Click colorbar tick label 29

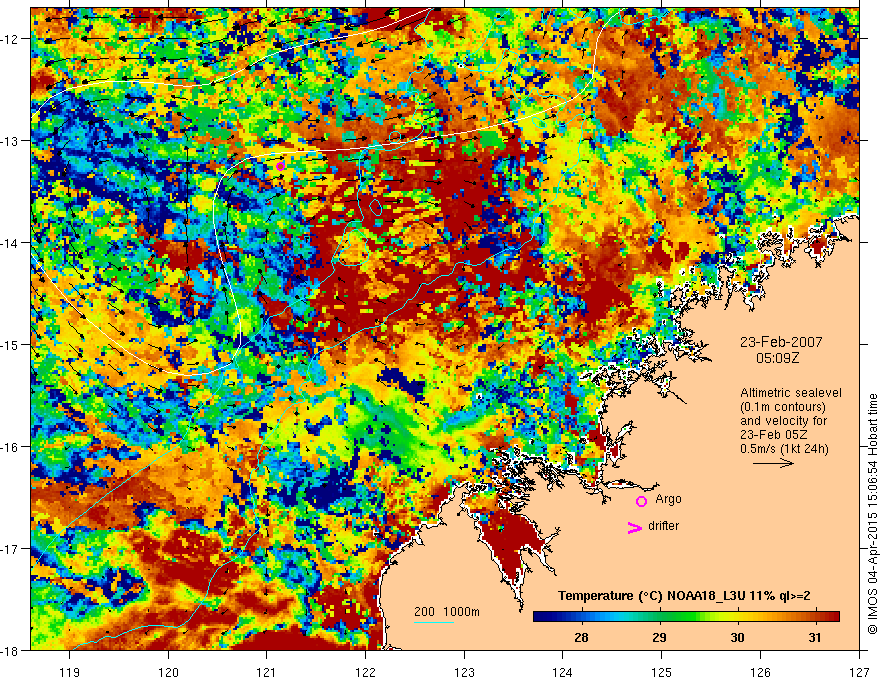point(659,637)
